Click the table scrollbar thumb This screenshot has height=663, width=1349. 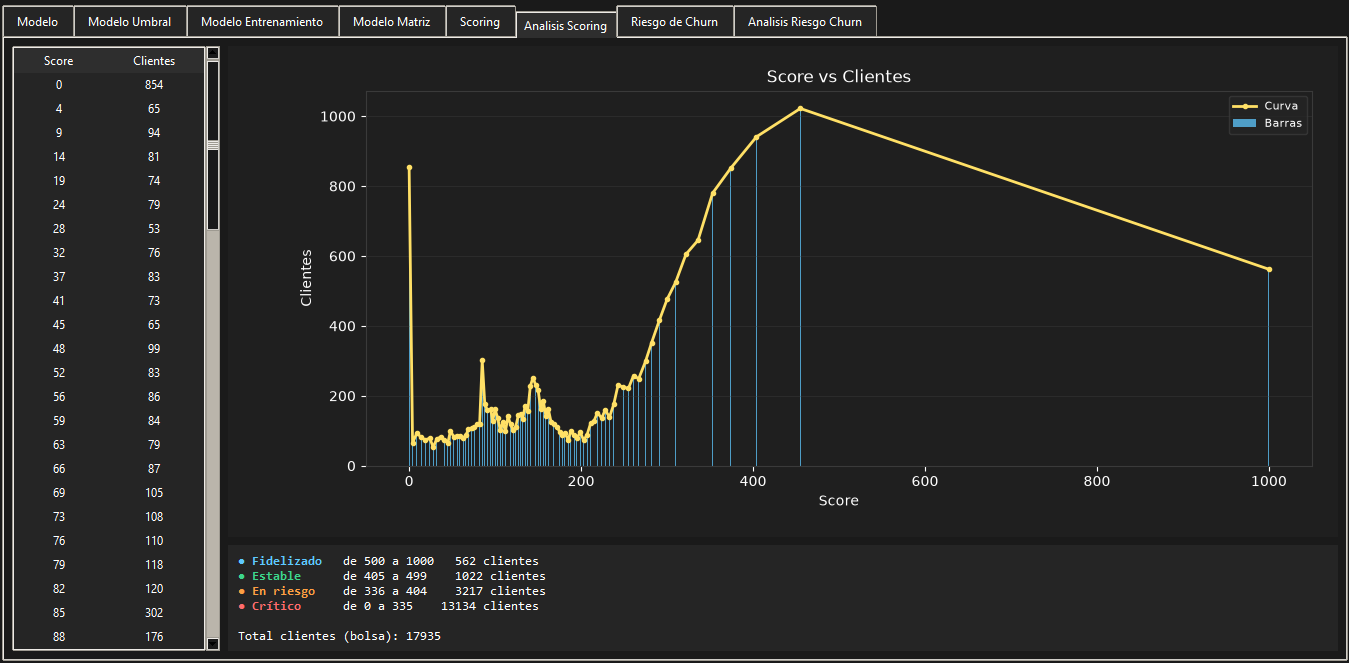click(x=213, y=145)
